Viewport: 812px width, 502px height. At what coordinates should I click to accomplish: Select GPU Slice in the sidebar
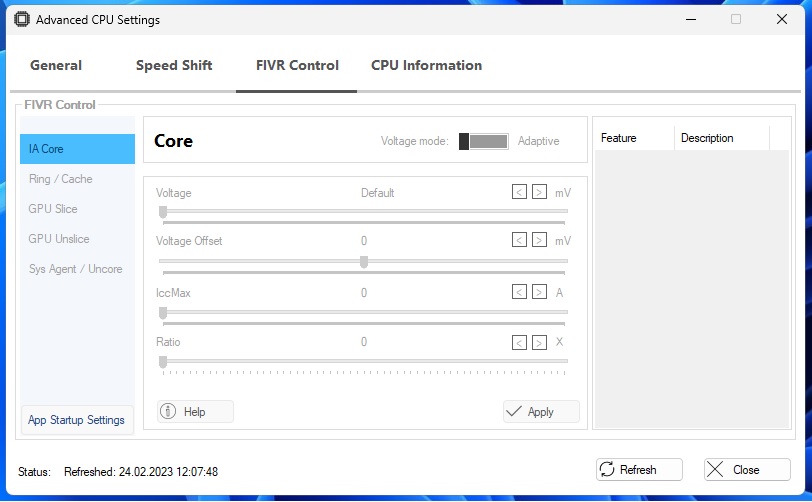click(x=77, y=209)
